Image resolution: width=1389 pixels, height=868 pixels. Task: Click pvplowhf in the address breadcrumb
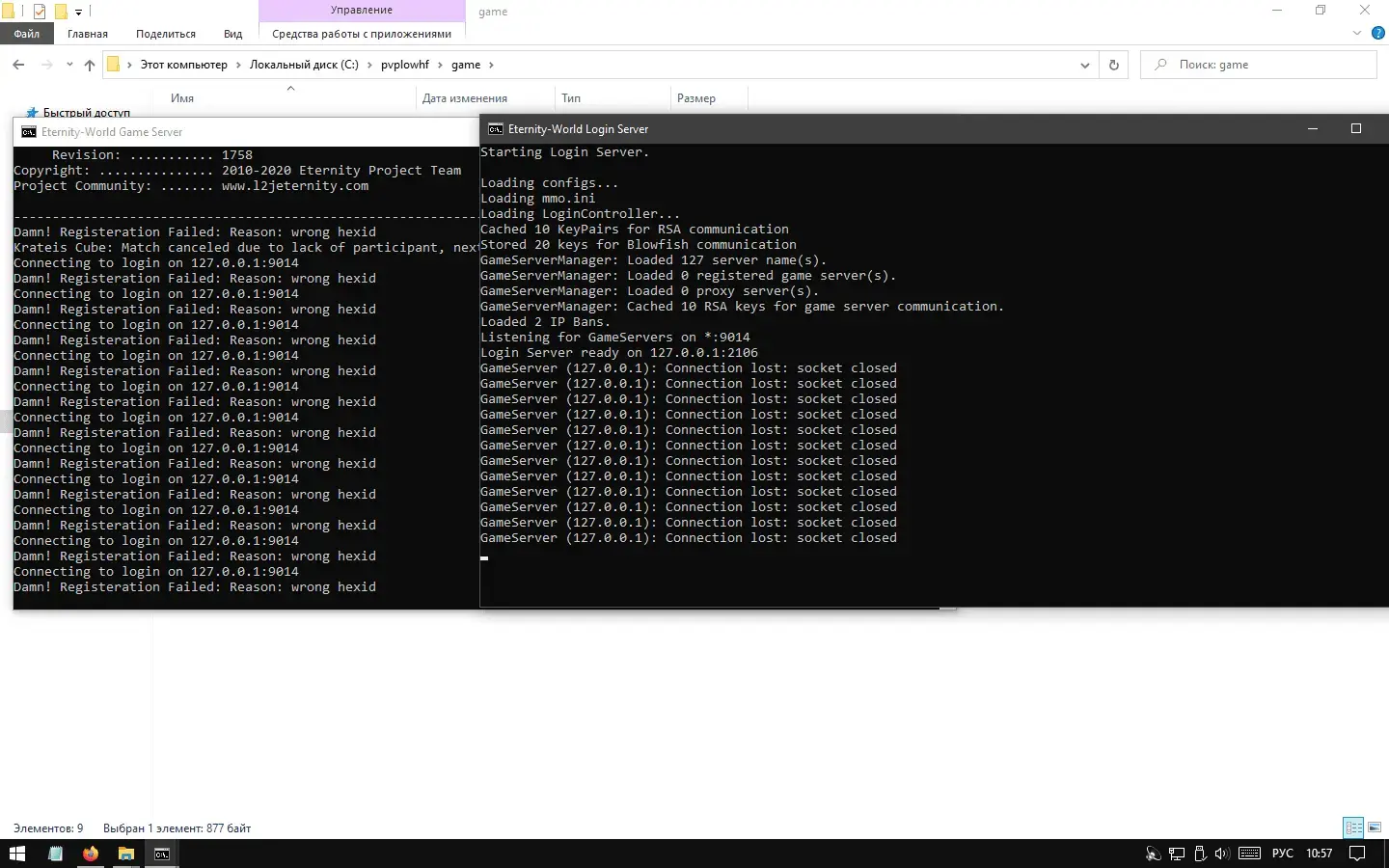tap(405, 65)
